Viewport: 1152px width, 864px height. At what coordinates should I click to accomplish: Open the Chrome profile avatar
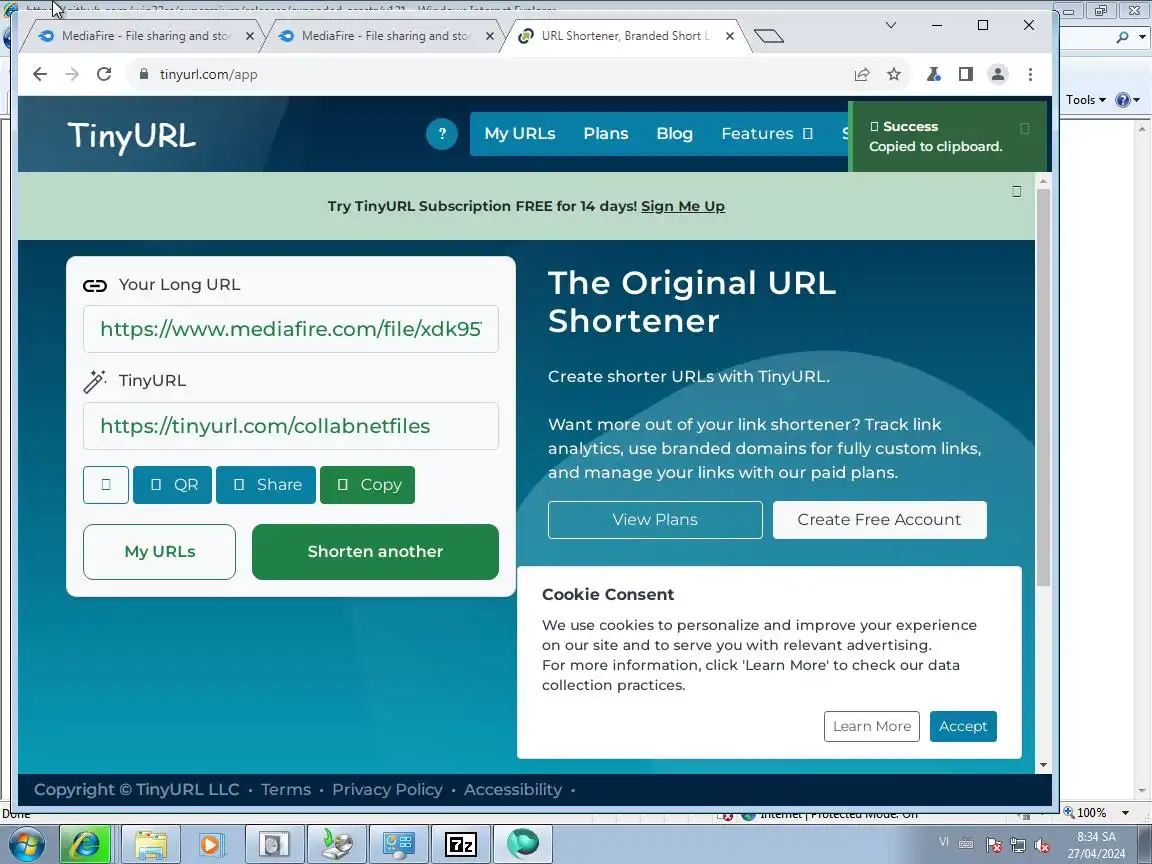pos(998,74)
